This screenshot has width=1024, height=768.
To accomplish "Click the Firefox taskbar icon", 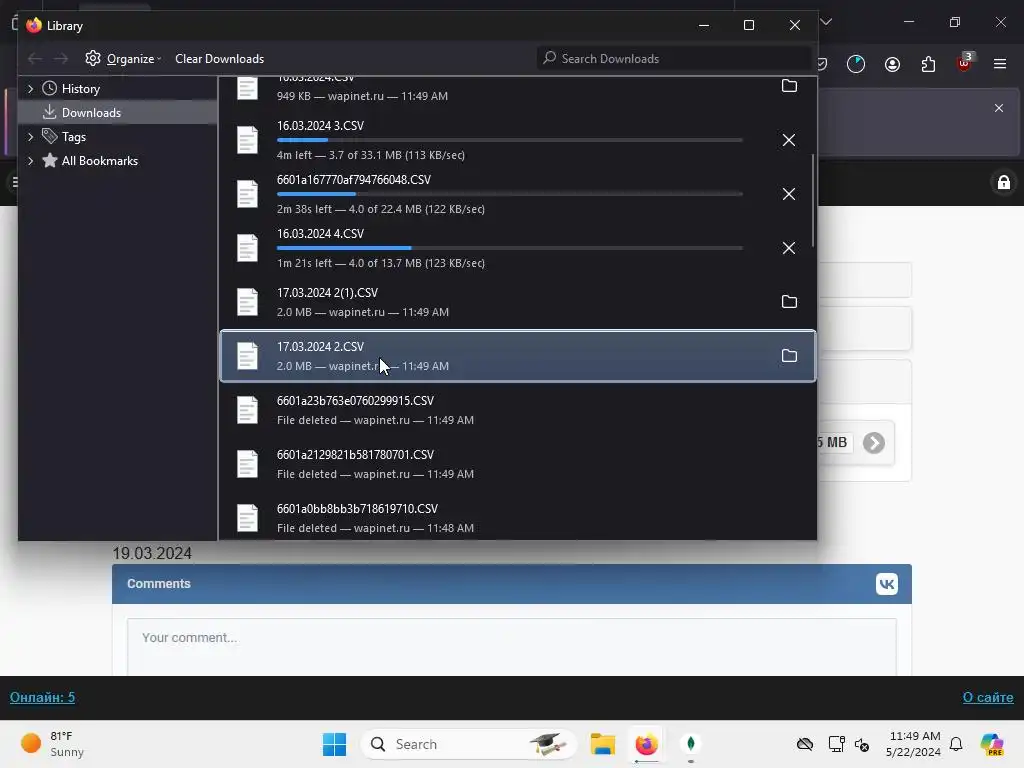I will [x=646, y=744].
